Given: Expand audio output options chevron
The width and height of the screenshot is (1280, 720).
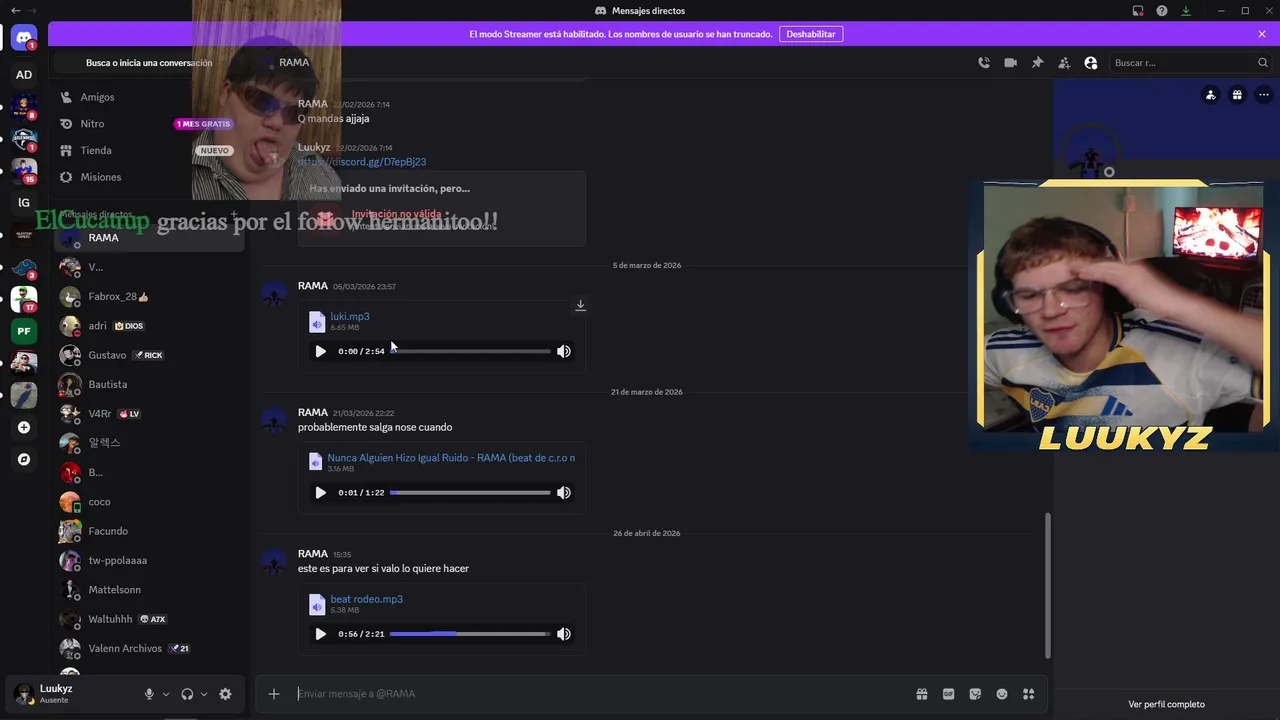Looking at the screenshot, I should [204, 694].
